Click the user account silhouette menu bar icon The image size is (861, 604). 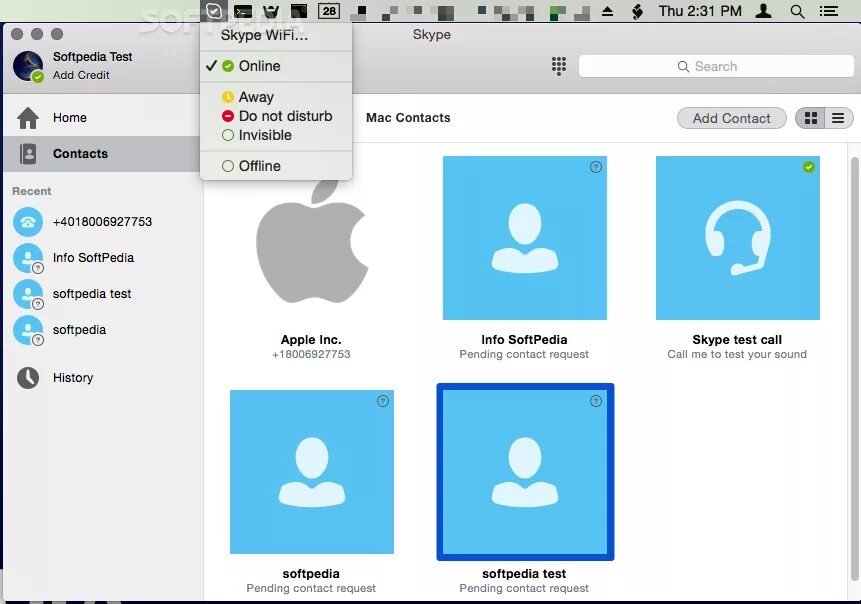point(763,11)
